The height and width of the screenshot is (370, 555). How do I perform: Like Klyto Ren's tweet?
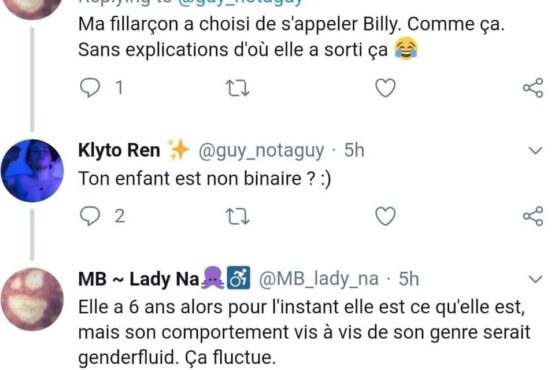[x=385, y=216]
